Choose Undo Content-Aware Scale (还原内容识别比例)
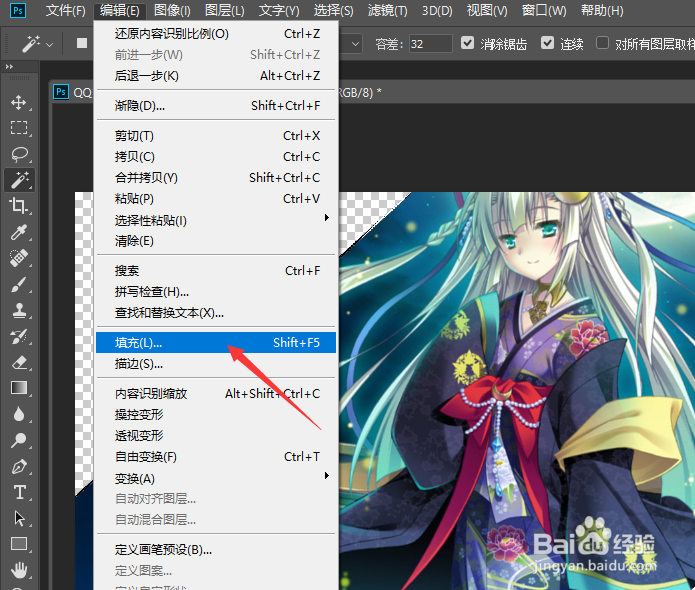Viewport: 695px width, 590px height. (x=216, y=34)
